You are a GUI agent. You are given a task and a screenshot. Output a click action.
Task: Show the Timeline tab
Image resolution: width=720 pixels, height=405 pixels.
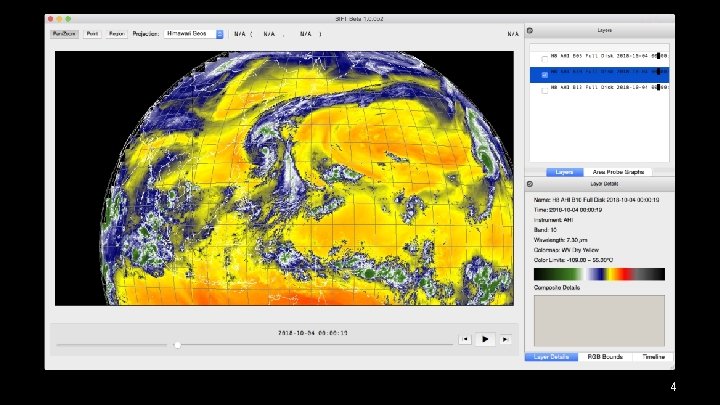click(x=652, y=357)
